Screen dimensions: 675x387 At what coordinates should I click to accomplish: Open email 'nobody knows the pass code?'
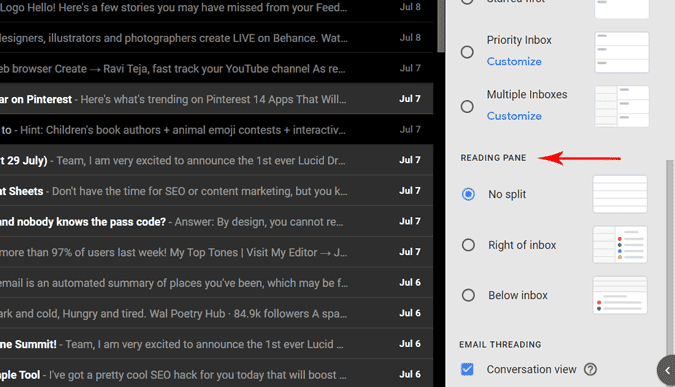tap(217, 221)
